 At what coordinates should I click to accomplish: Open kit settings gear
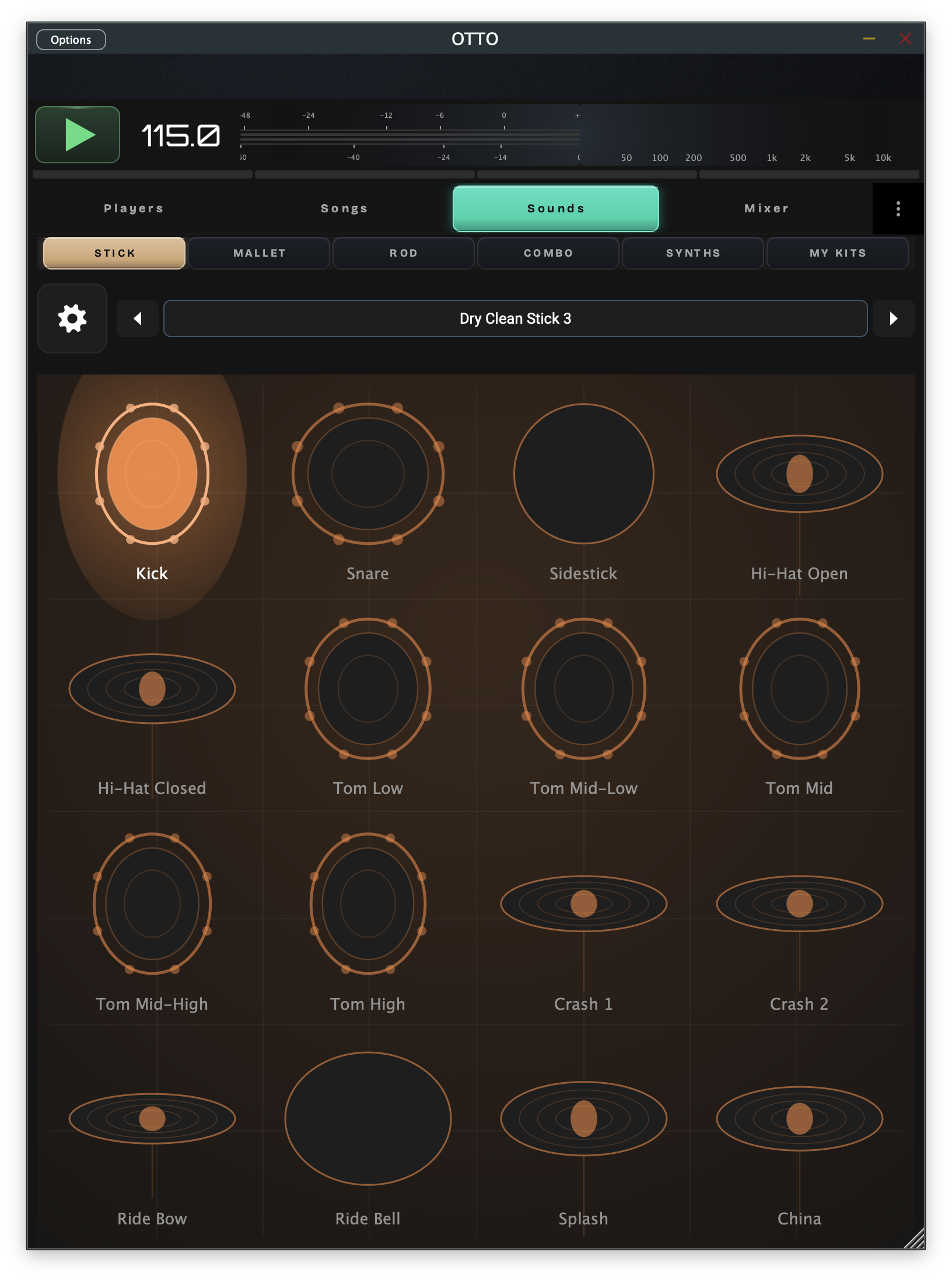pyautogui.click(x=72, y=318)
